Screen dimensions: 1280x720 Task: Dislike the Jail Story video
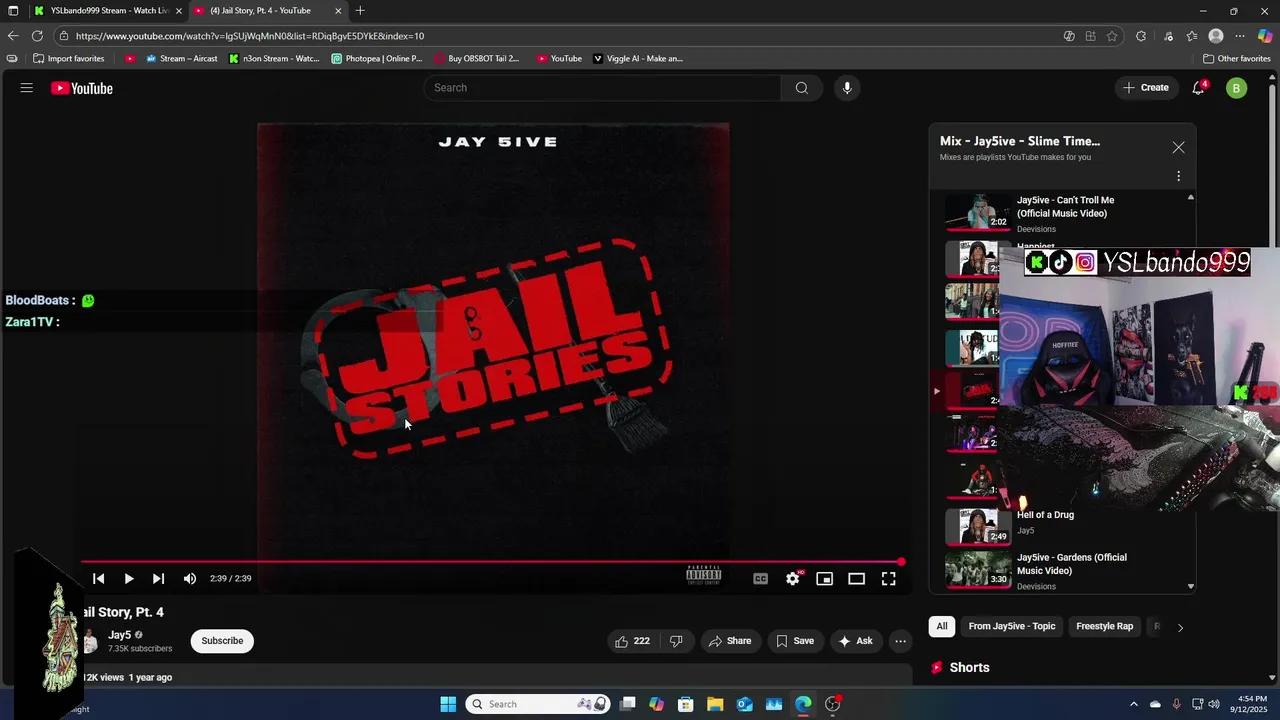(676, 641)
